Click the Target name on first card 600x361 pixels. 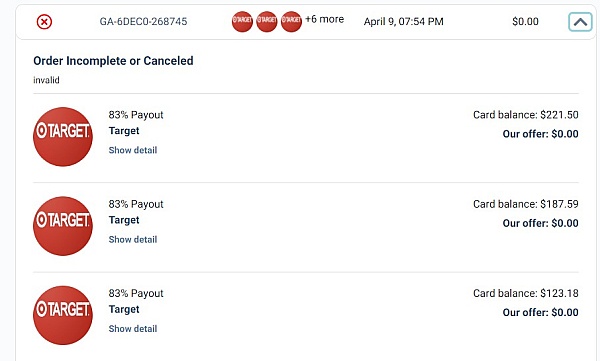[x=124, y=131]
